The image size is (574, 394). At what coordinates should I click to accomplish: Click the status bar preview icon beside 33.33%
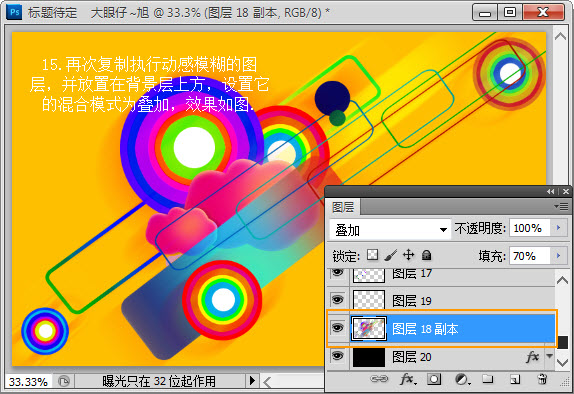pyautogui.click(x=64, y=382)
